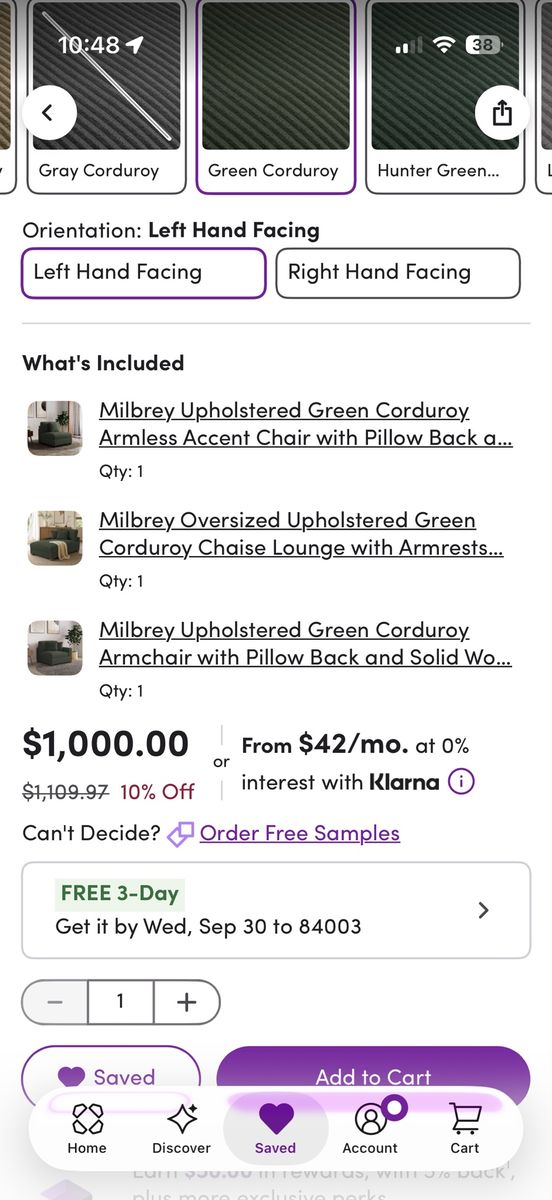The height and width of the screenshot is (1200, 552).
Task: Open Milbrey Oversized Chaise Lounge link
Action: coord(301,534)
